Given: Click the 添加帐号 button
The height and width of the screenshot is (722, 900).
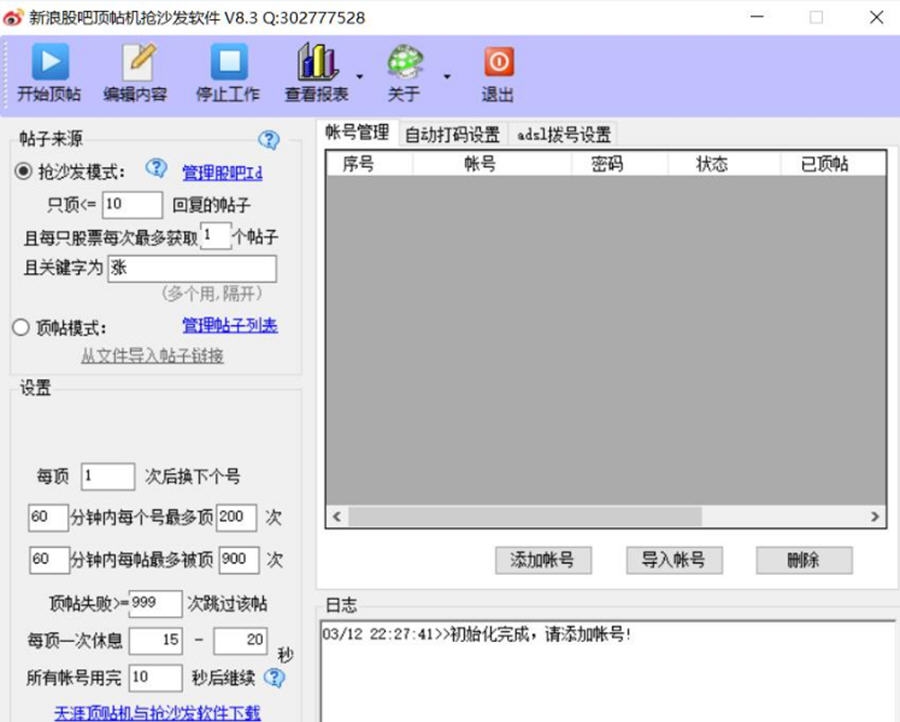Looking at the screenshot, I should (543, 561).
